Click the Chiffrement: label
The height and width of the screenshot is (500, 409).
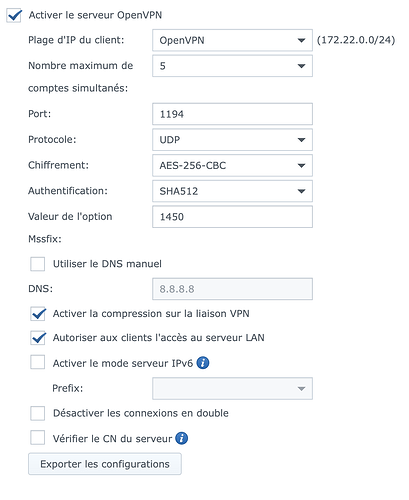click(x=58, y=165)
